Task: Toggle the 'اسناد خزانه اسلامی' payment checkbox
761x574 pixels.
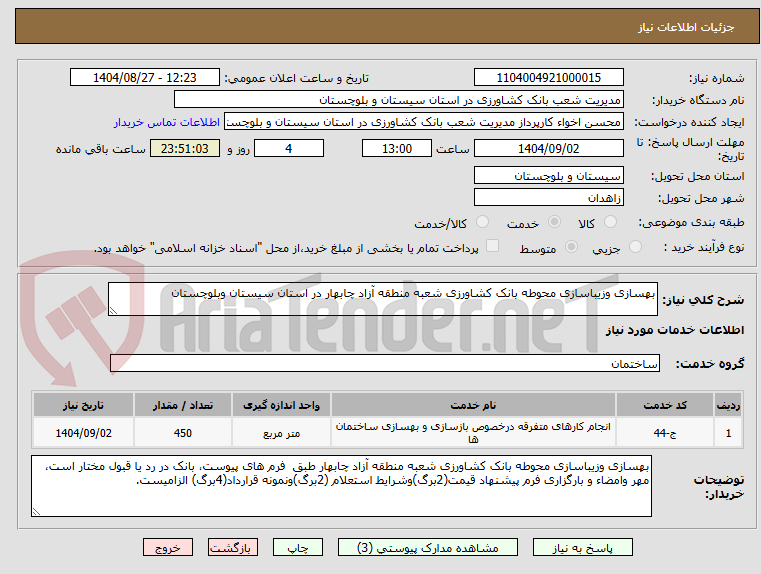Action: (493, 246)
